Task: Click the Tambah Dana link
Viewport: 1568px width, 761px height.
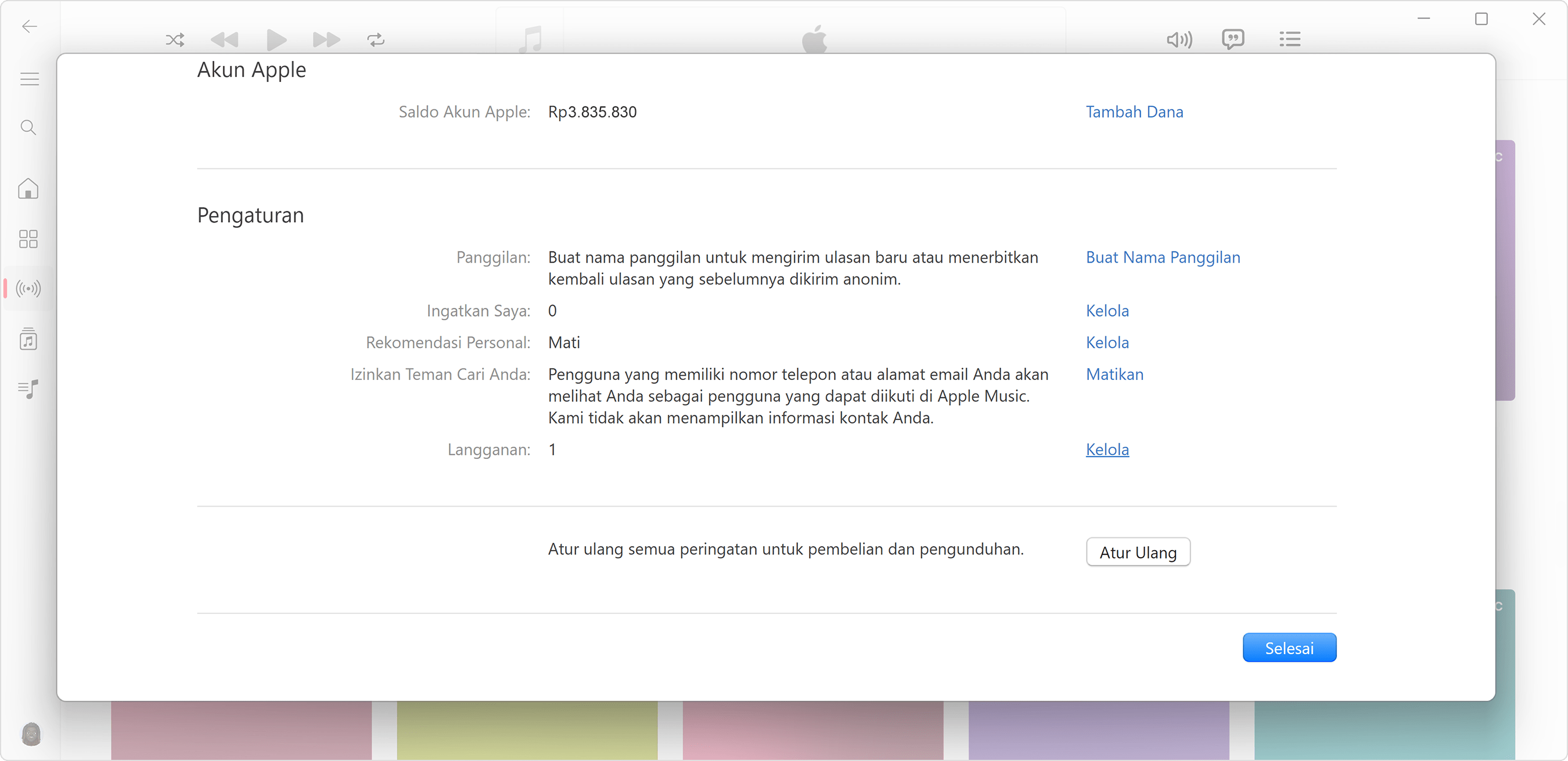Action: [x=1134, y=112]
